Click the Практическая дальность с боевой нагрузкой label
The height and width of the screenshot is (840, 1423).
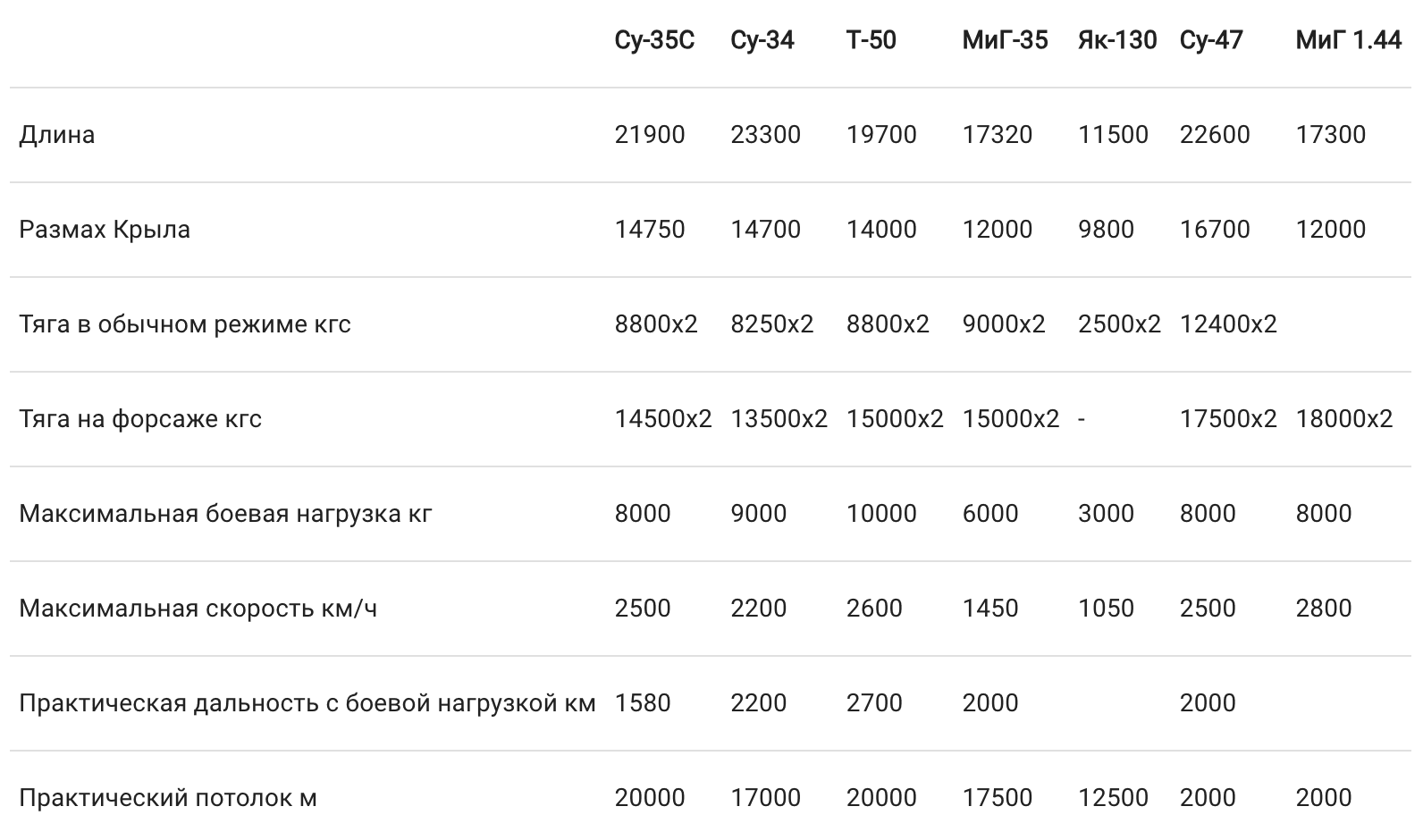(307, 703)
